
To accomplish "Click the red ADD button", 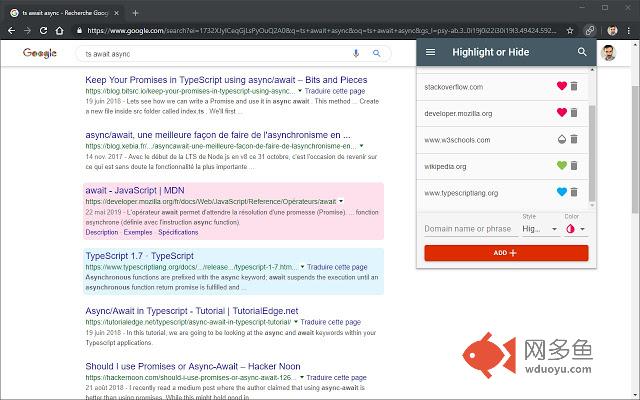I will [506, 253].
